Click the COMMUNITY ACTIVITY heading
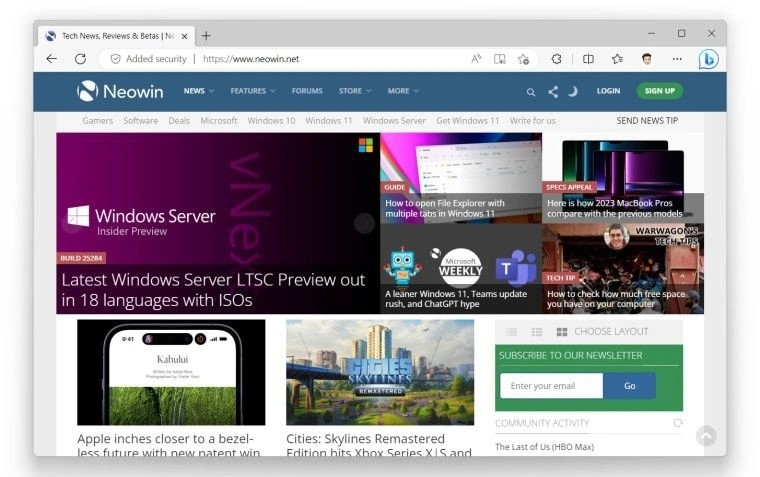 tap(542, 423)
